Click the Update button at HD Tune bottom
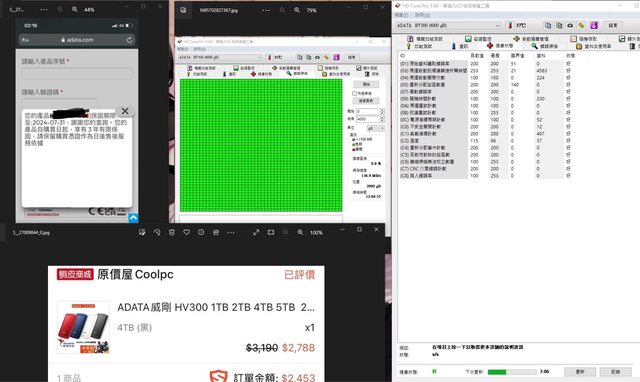This screenshot has width=640, height=382. point(580,372)
